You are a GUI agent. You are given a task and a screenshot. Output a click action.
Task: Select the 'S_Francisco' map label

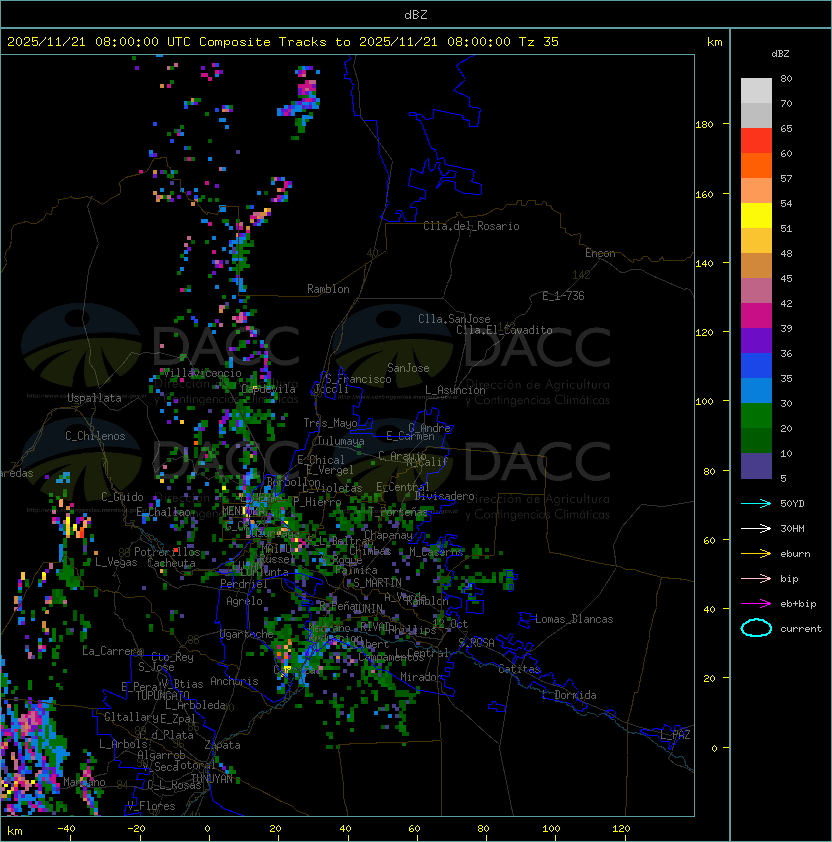pos(358,379)
